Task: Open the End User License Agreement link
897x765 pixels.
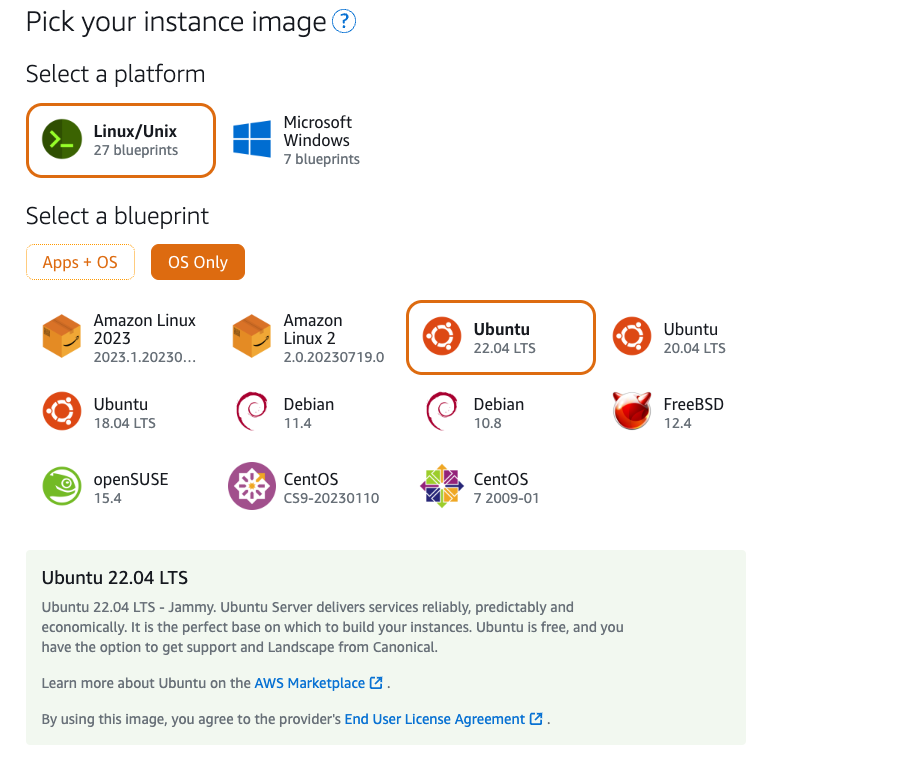Action: (435, 719)
